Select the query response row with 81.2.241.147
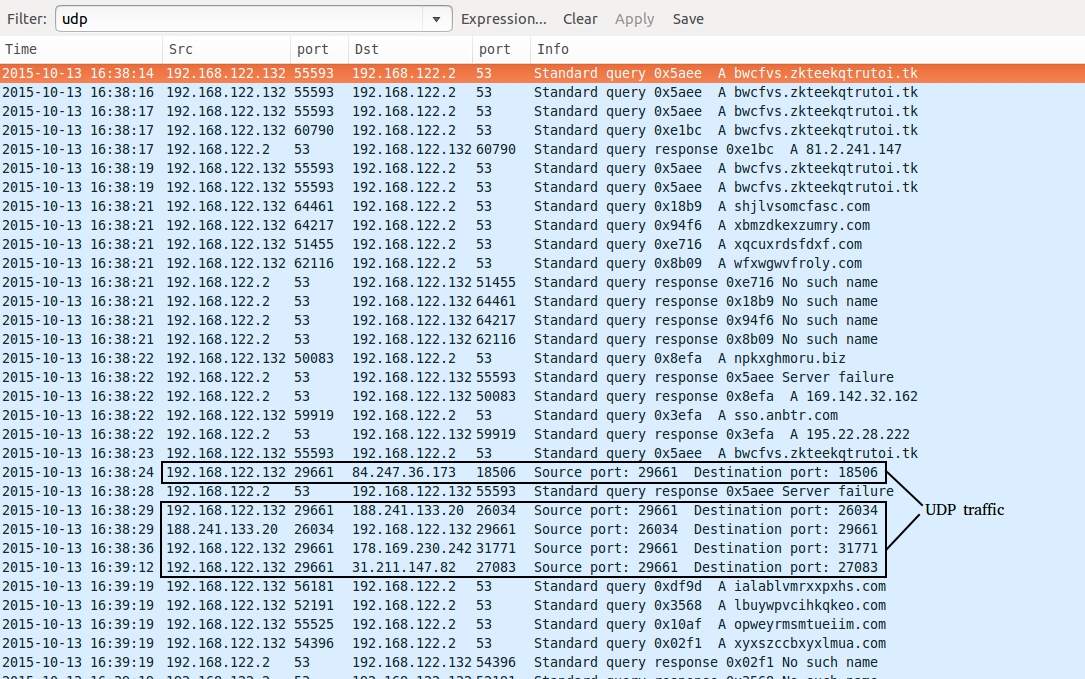The image size is (1085, 679). point(540,149)
